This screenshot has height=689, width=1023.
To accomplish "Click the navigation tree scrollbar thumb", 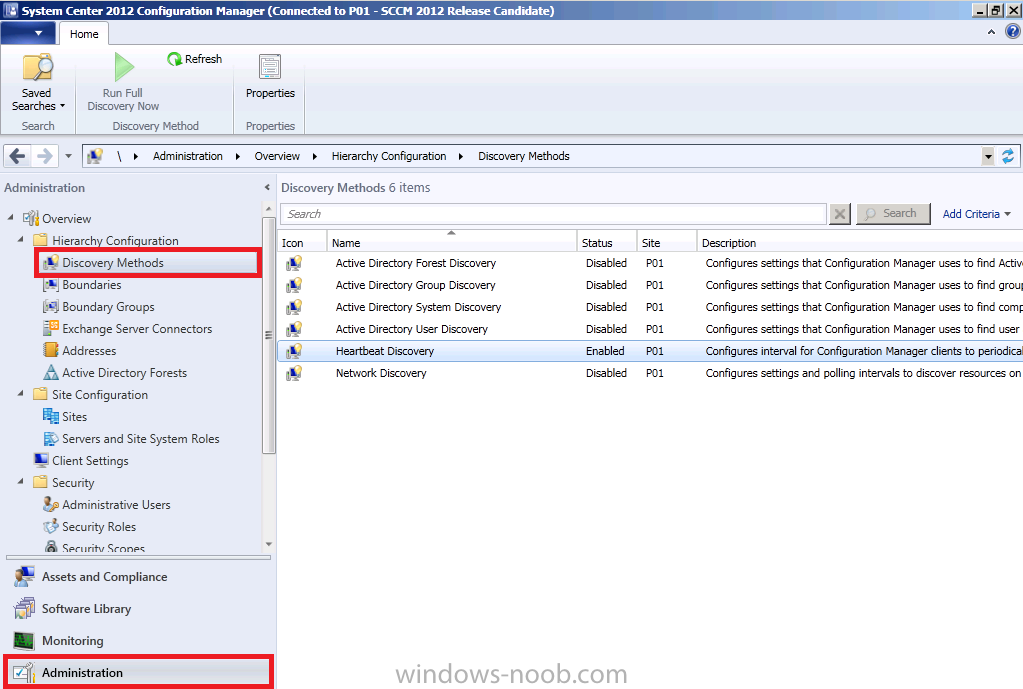I will tap(268, 335).
